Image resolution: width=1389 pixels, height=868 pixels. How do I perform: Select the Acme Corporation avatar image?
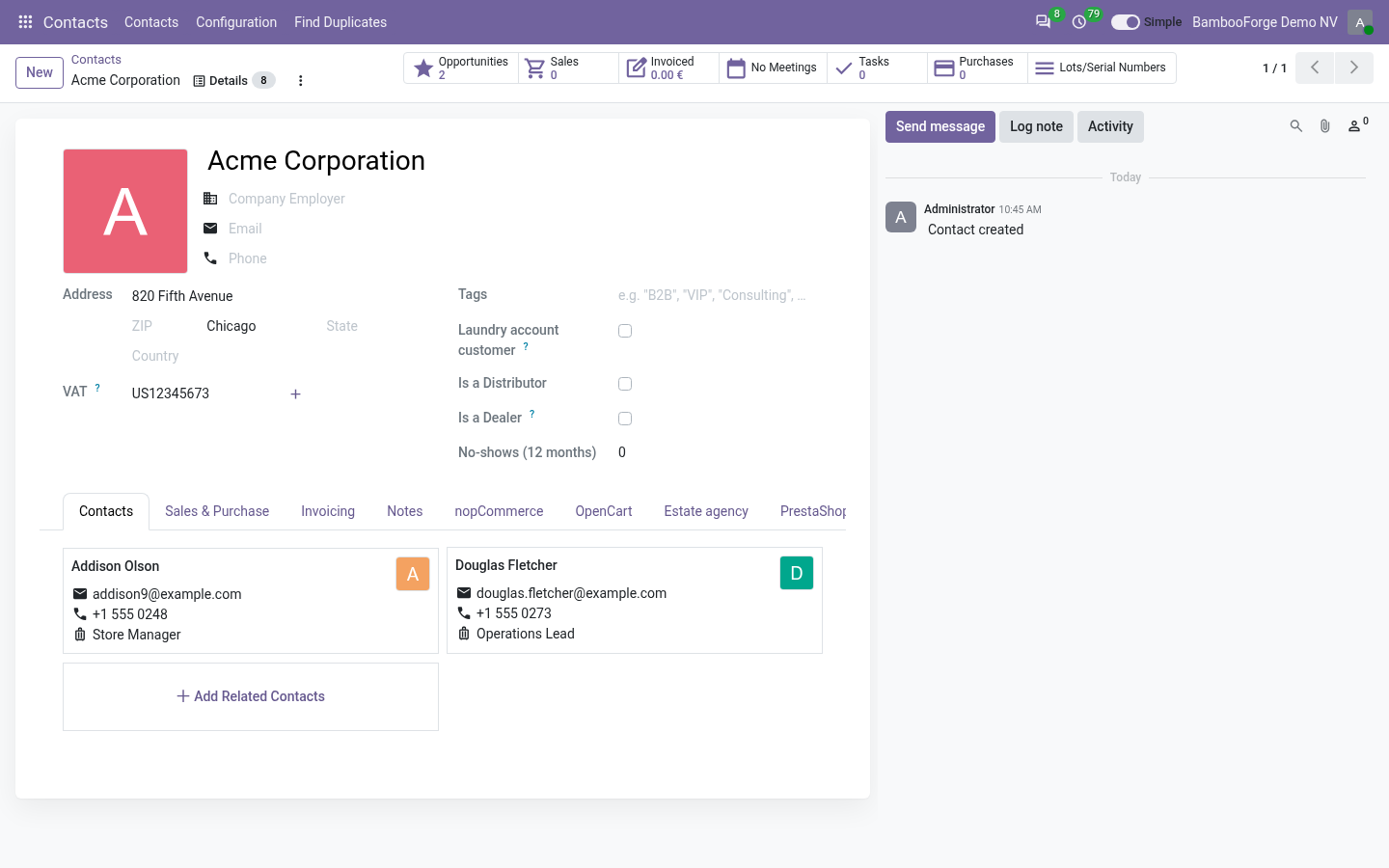point(125,211)
